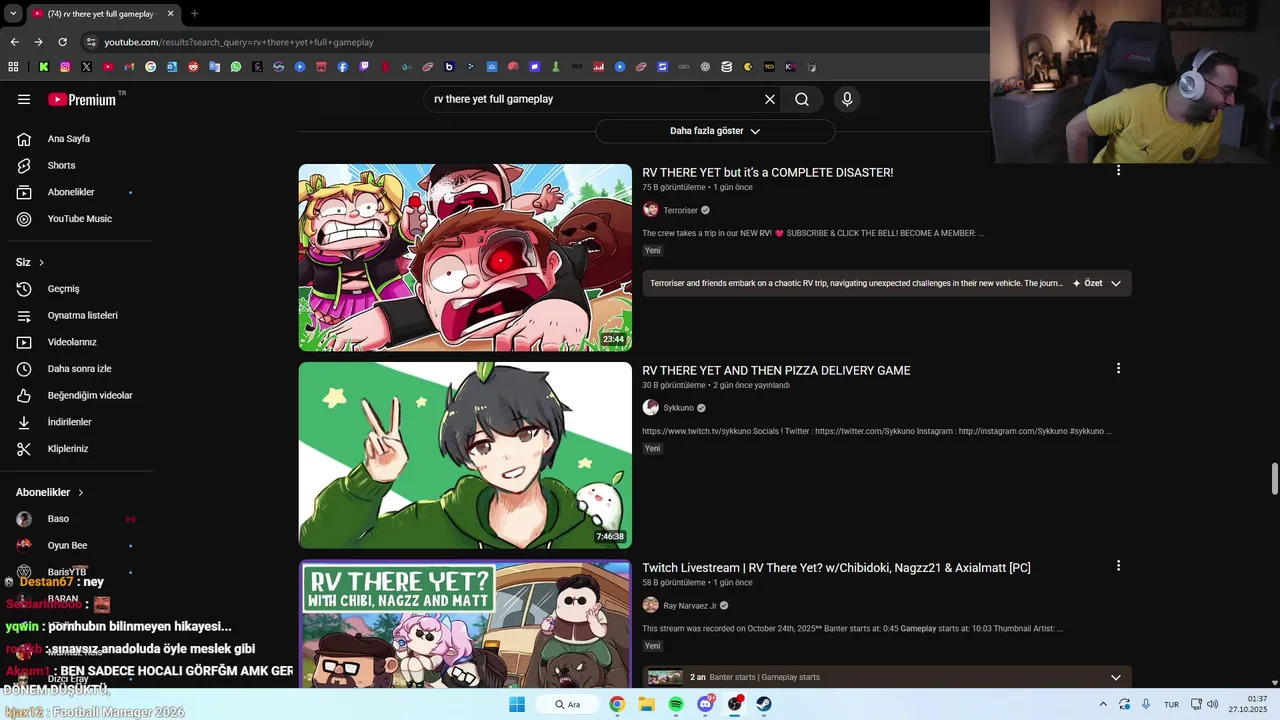The image size is (1280, 720).
Task: Click the address bar URL
Action: [239, 42]
